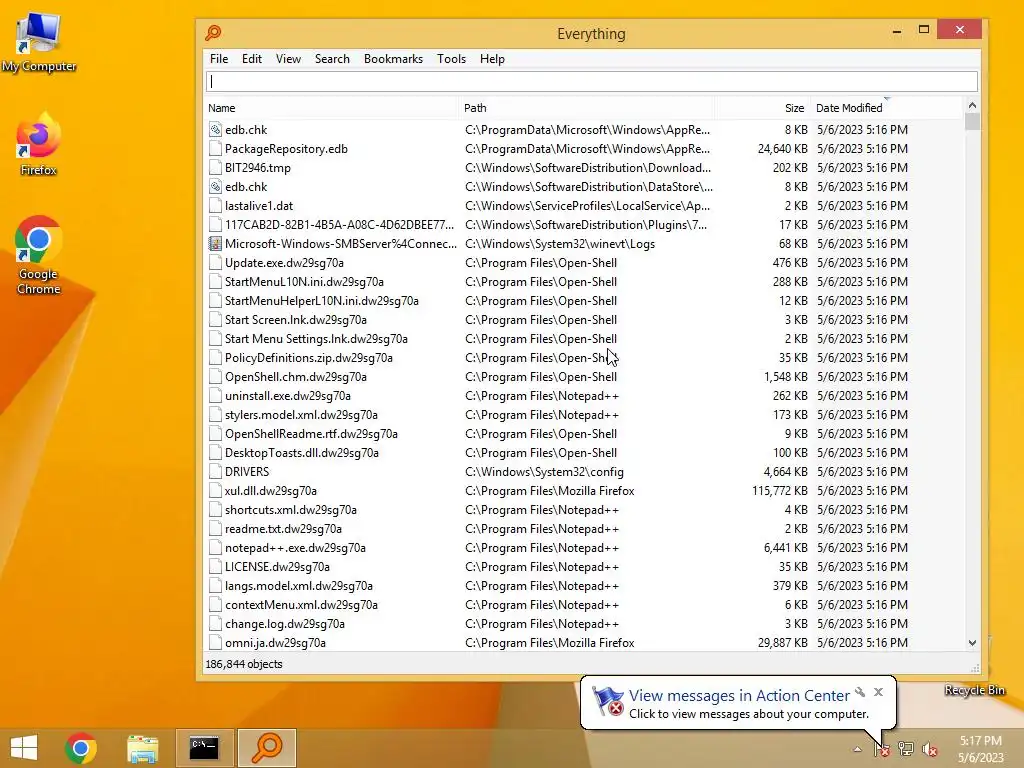Click file icon of lastalive1.dat

[x=215, y=205]
